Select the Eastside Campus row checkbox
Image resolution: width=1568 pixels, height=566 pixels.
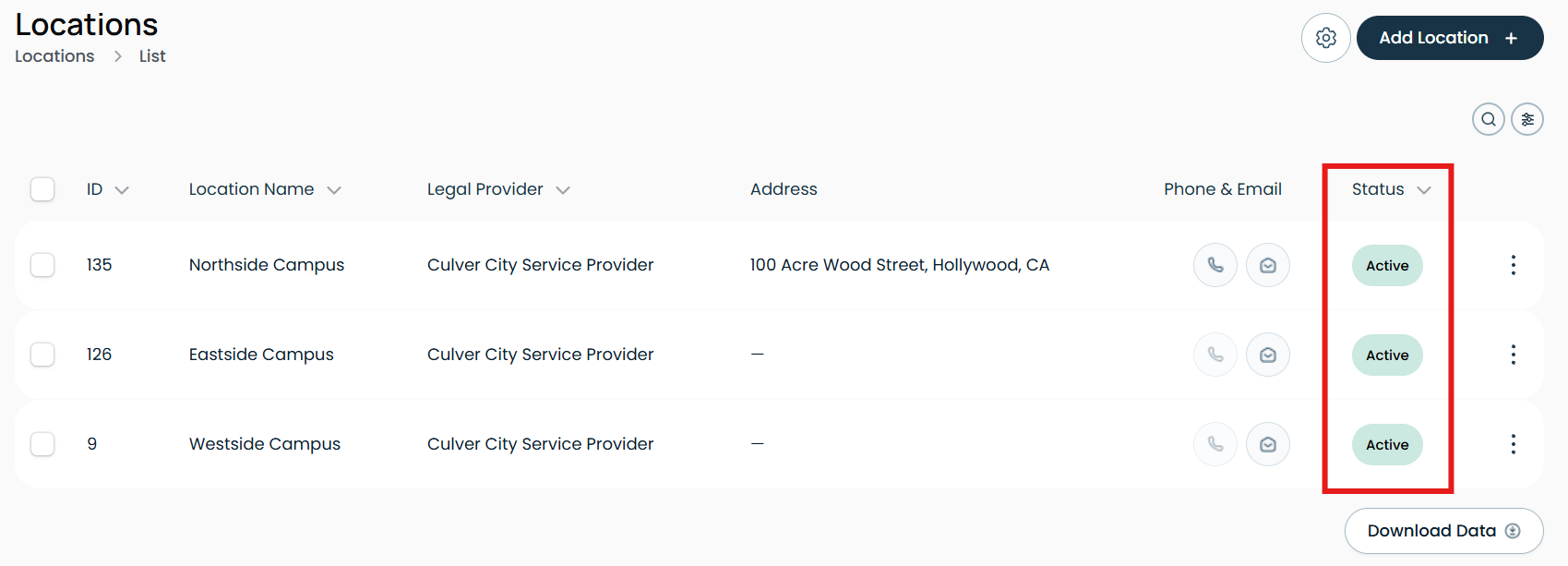coord(42,355)
